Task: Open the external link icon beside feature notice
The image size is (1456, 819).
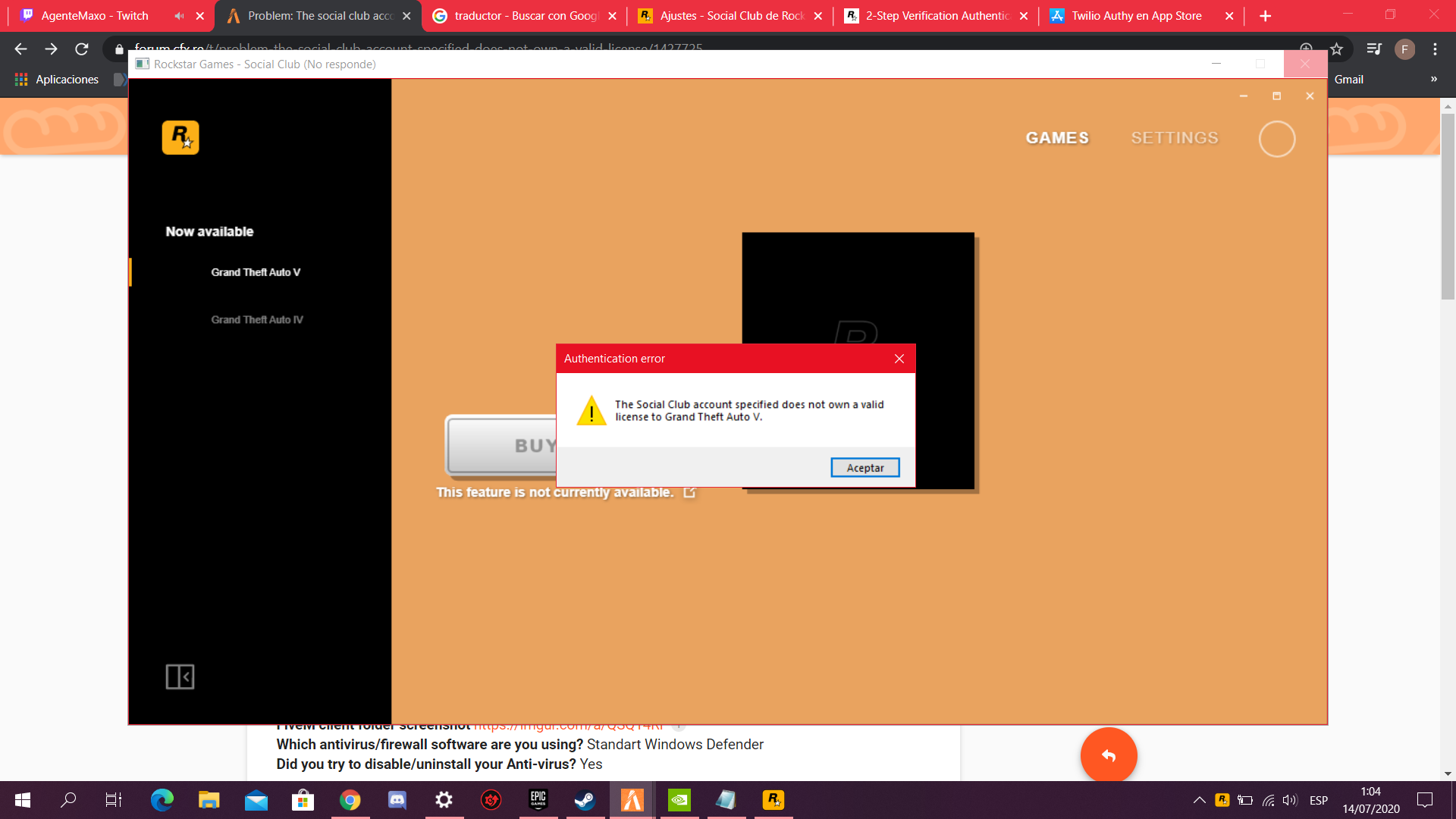Action: click(689, 492)
